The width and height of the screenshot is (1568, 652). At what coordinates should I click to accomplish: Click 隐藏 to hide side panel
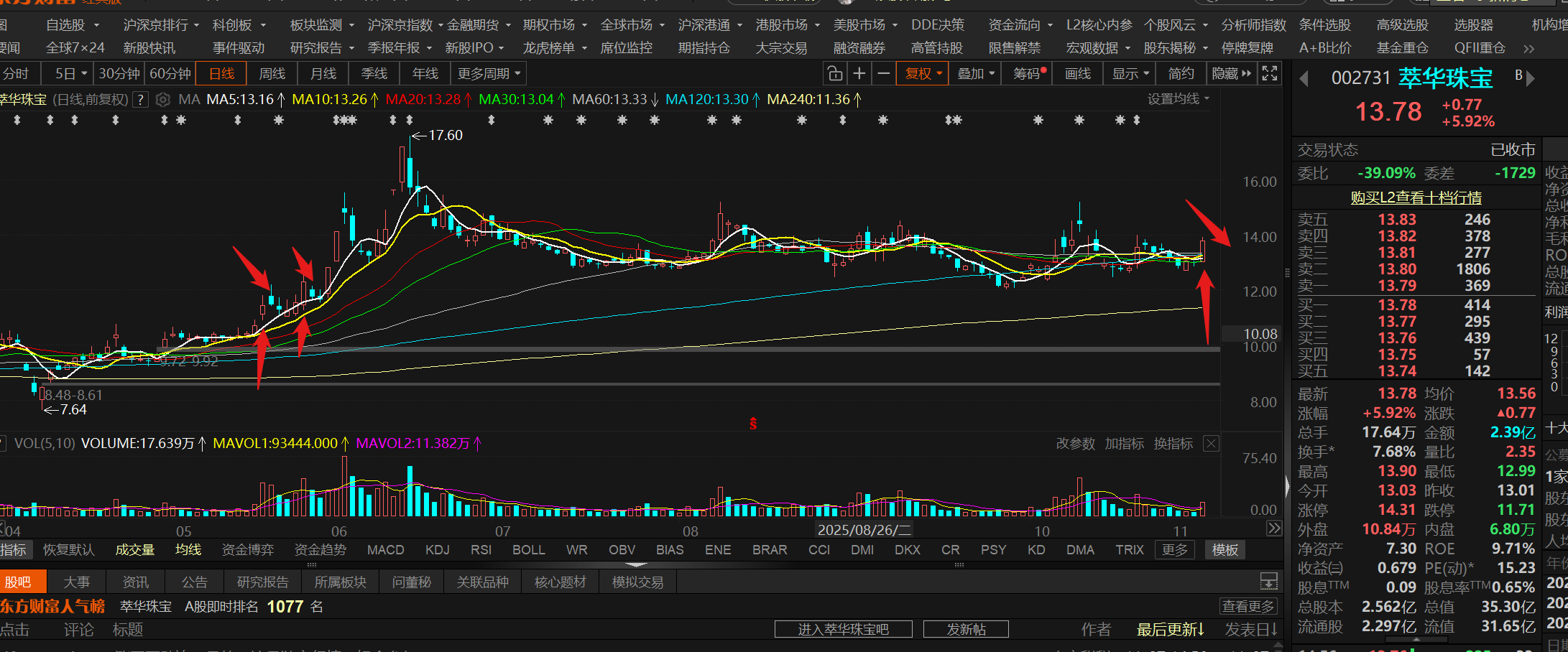1232,74
